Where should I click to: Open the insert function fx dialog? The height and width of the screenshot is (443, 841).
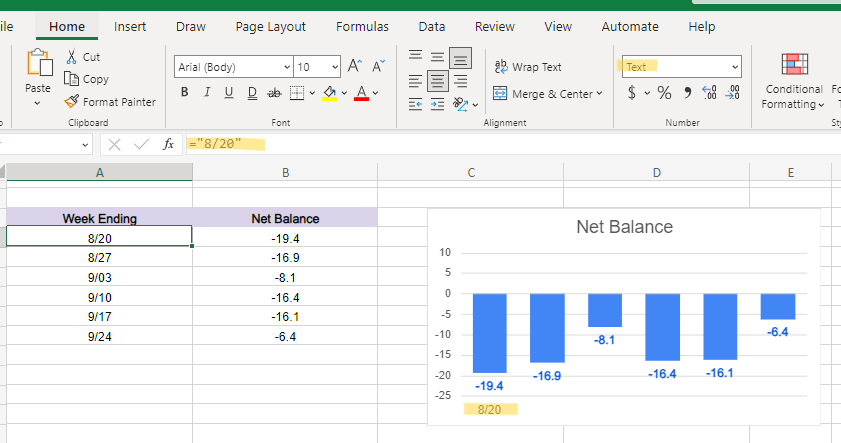168,144
